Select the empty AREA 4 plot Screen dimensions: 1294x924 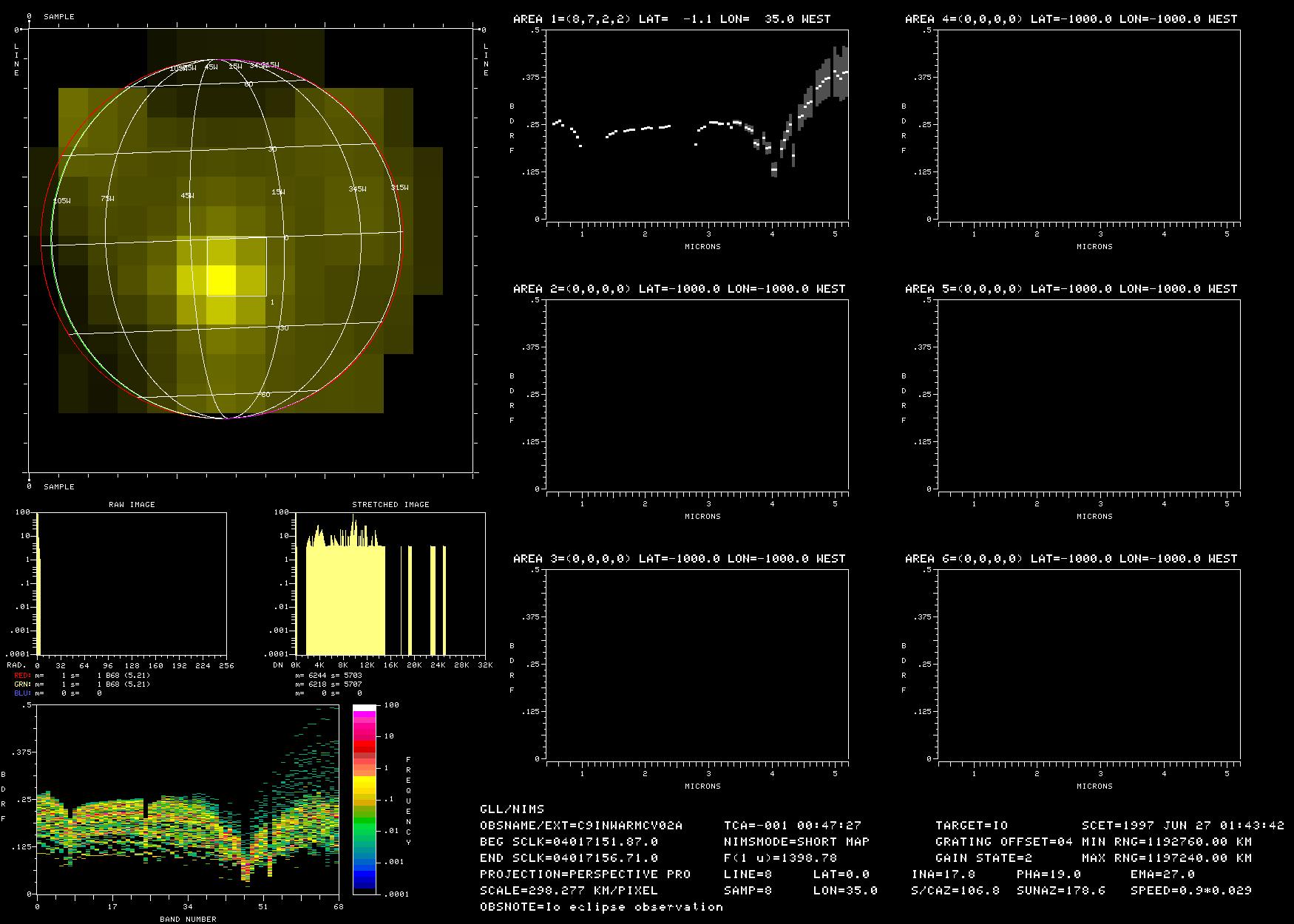[x=1089, y=125]
